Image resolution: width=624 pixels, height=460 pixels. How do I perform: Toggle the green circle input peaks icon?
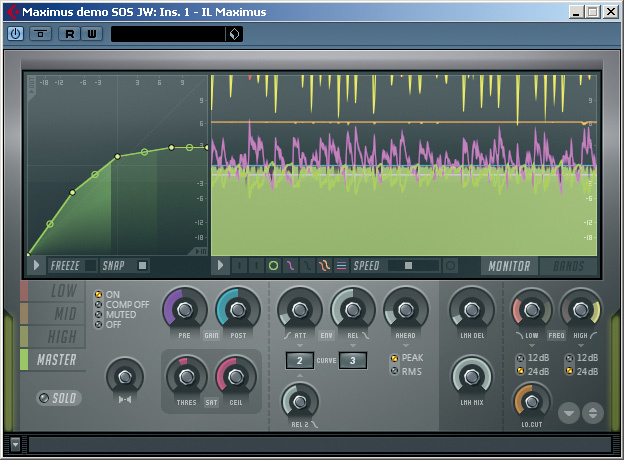click(273, 265)
